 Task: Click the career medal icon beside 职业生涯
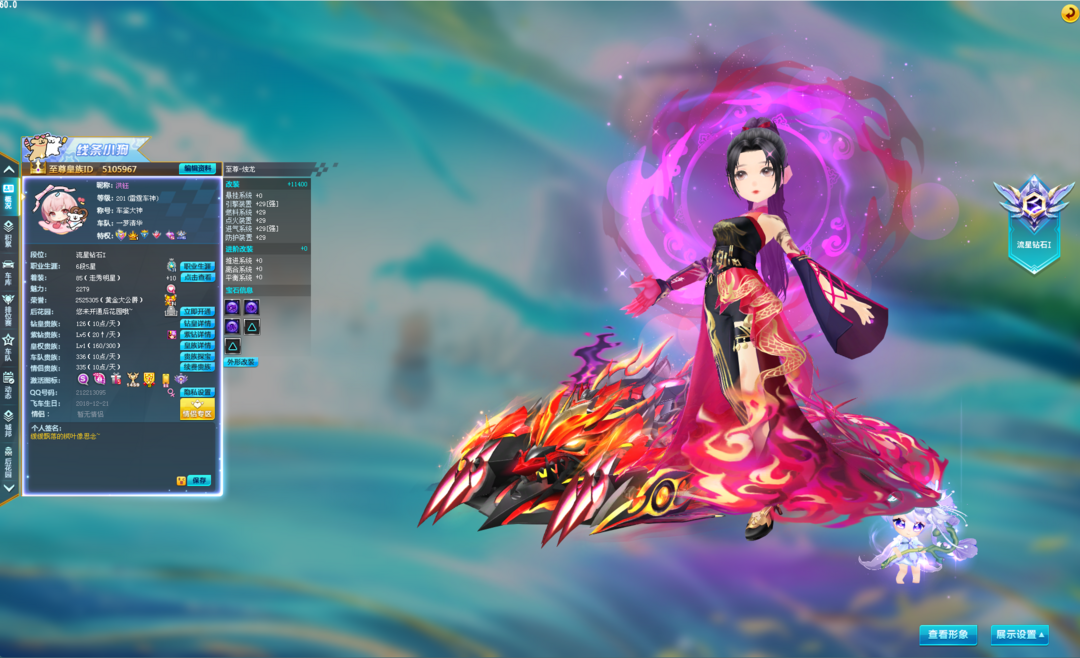pos(171,265)
